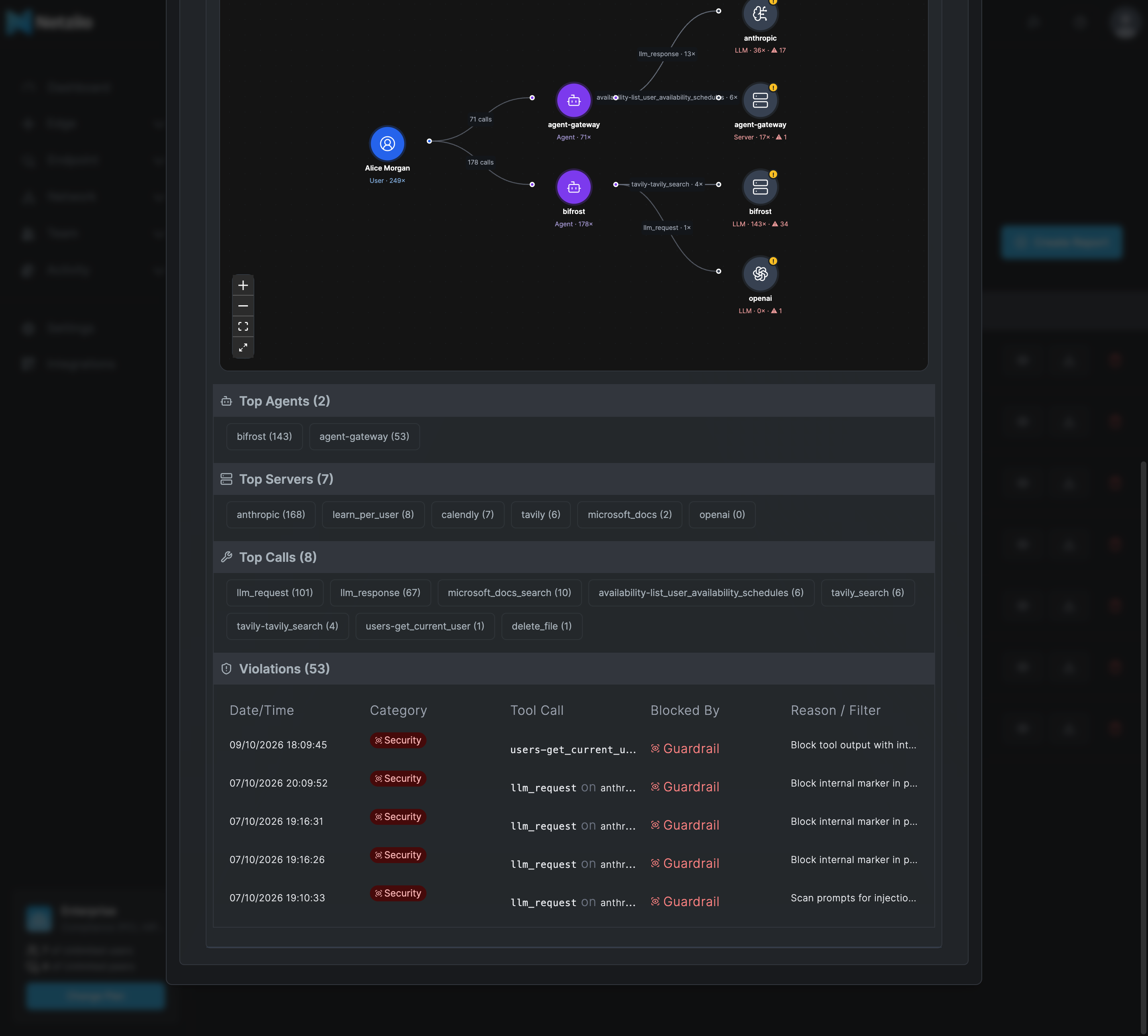1148x1036 pixels.
Task: Click warning badge on openai node
Action: click(773, 261)
